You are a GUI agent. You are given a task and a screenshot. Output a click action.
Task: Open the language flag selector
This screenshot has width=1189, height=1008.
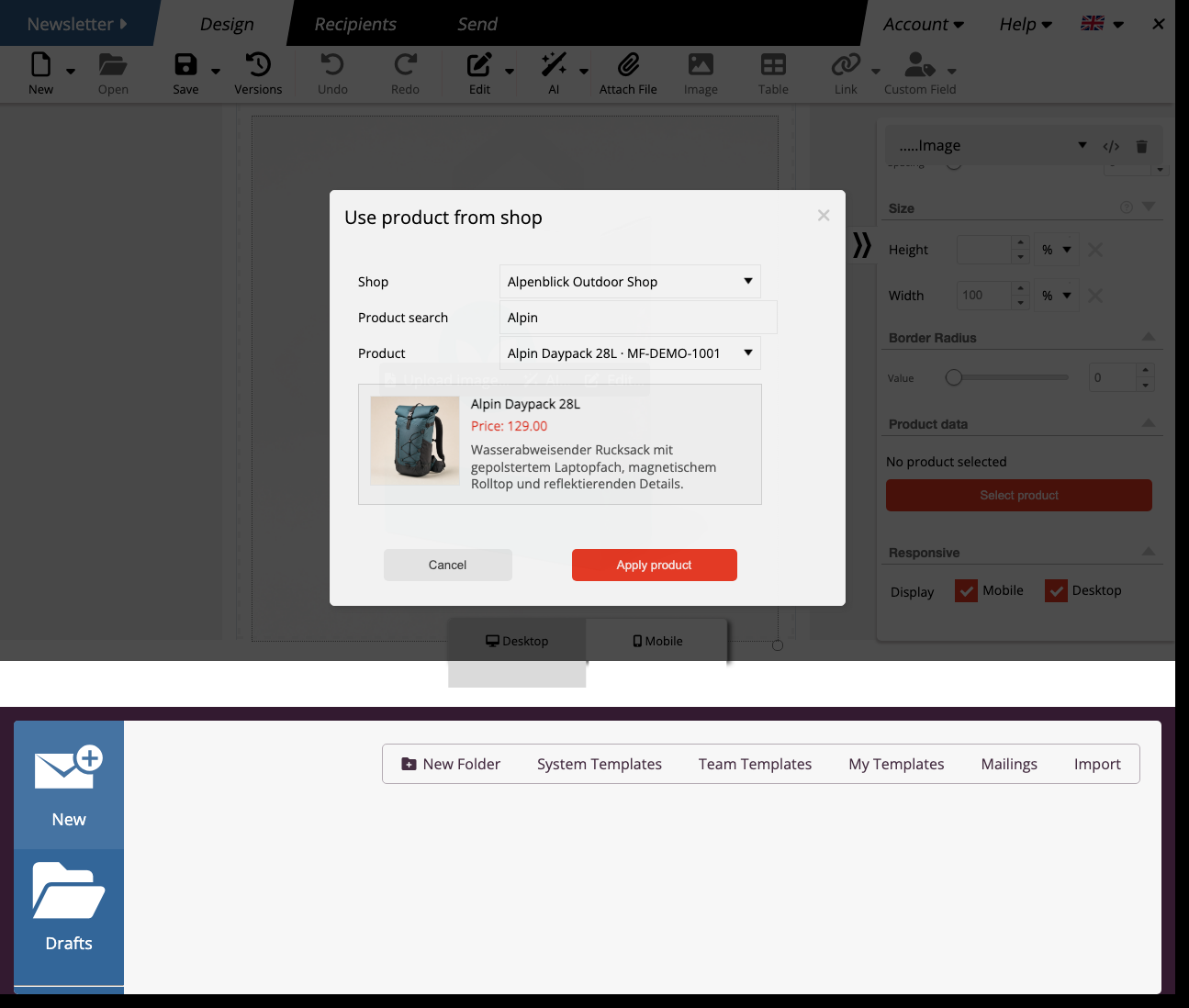pos(1103,24)
